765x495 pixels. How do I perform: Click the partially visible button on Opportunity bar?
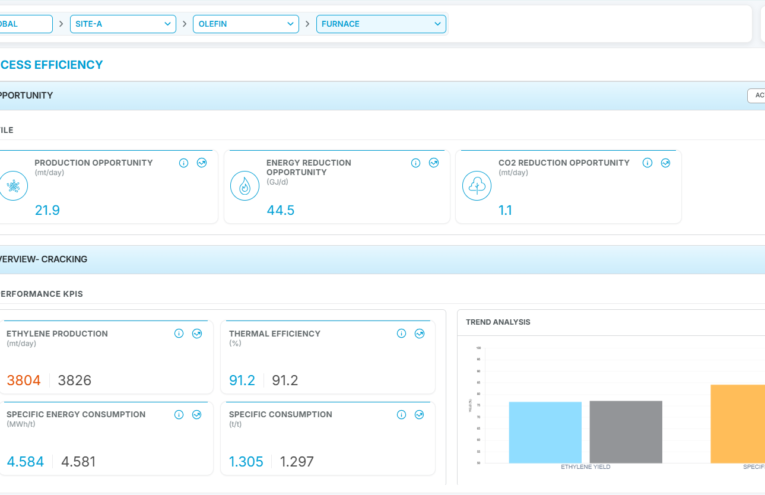[756, 96]
